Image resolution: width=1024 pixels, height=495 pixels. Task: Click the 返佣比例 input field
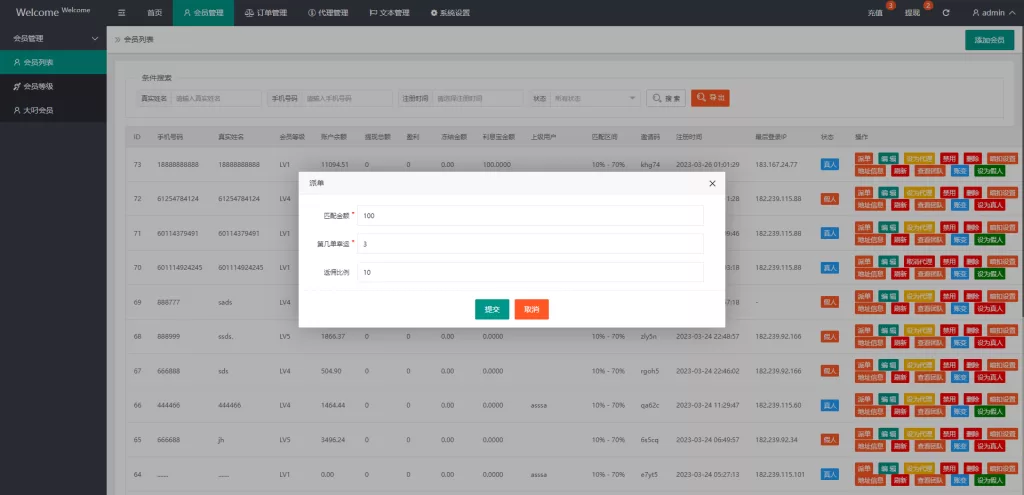click(530, 272)
